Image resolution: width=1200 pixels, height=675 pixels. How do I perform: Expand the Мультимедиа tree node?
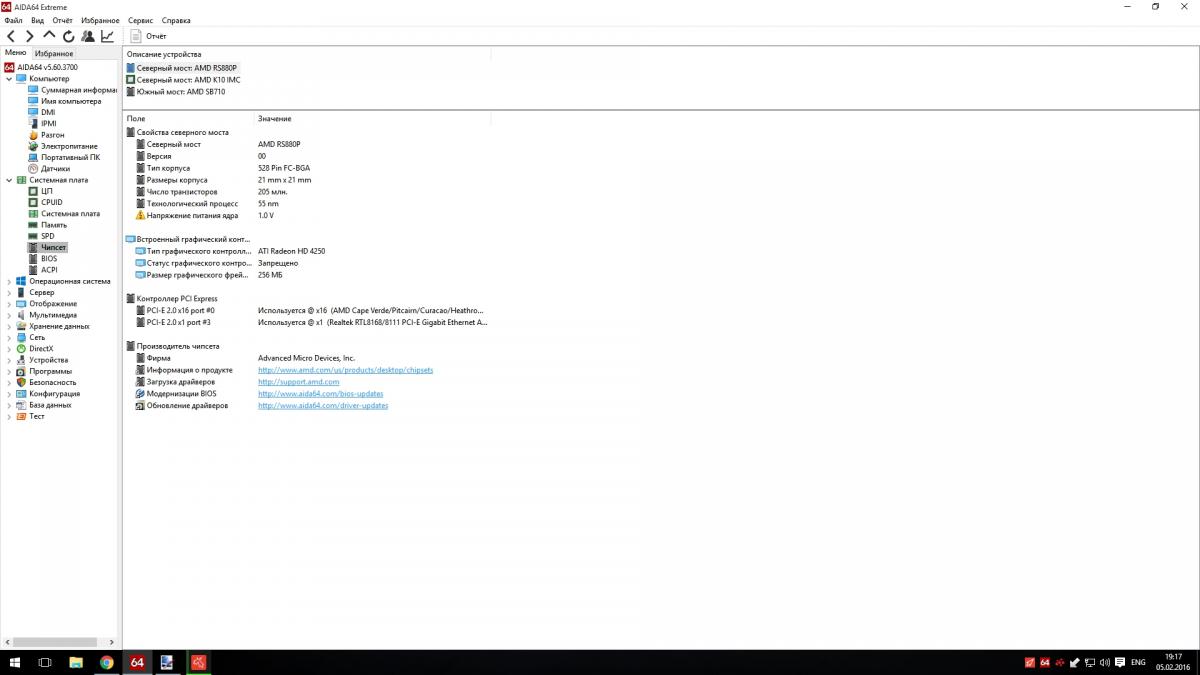pos(9,315)
